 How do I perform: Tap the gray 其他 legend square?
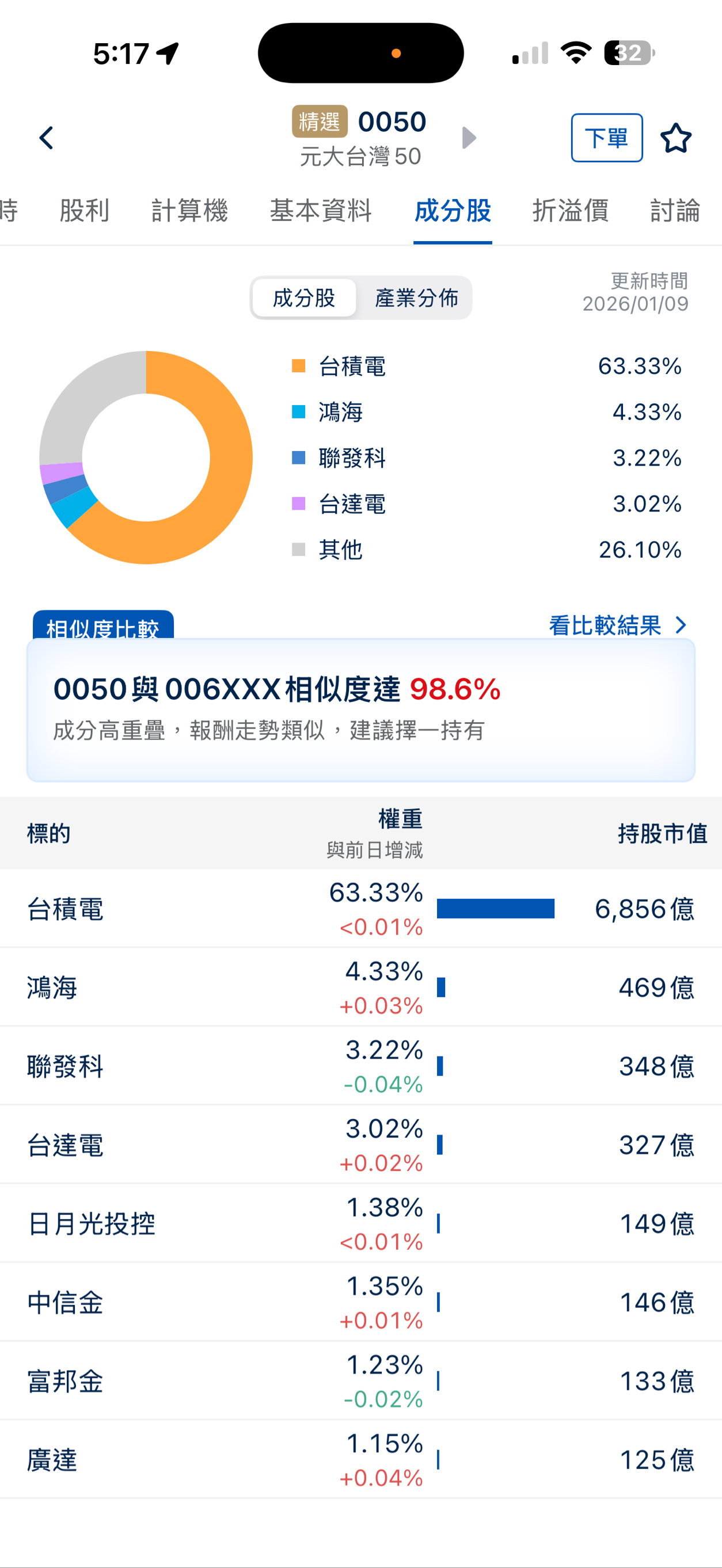[299, 550]
